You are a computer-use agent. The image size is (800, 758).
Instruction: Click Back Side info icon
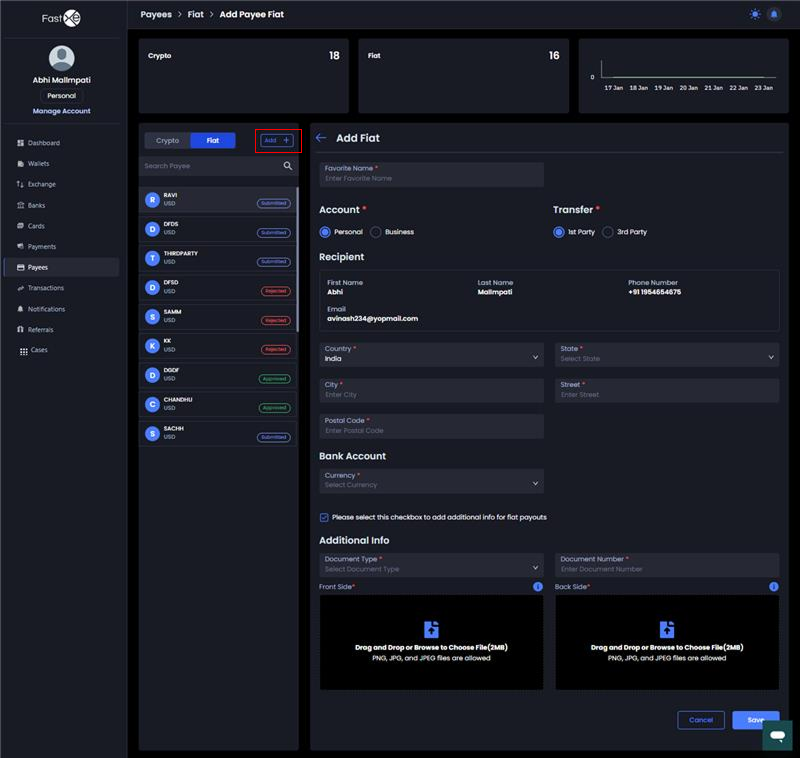[x=773, y=587]
